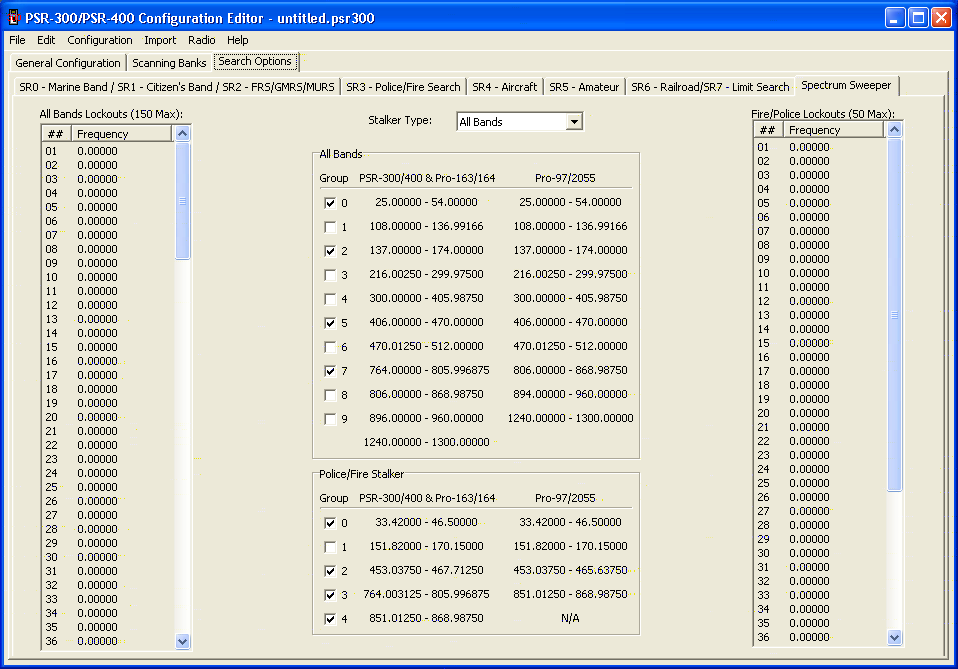Open the Stalker Type dropdown

573,122
